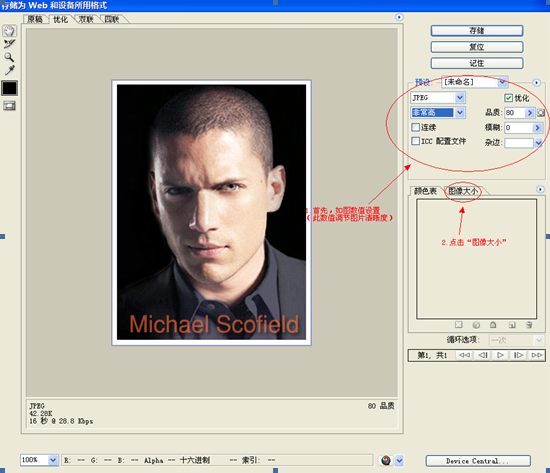Viewport: 550px width, 473px height.
Task: Open the 100% zoom level dropdown
Action: tap(39, 460)
